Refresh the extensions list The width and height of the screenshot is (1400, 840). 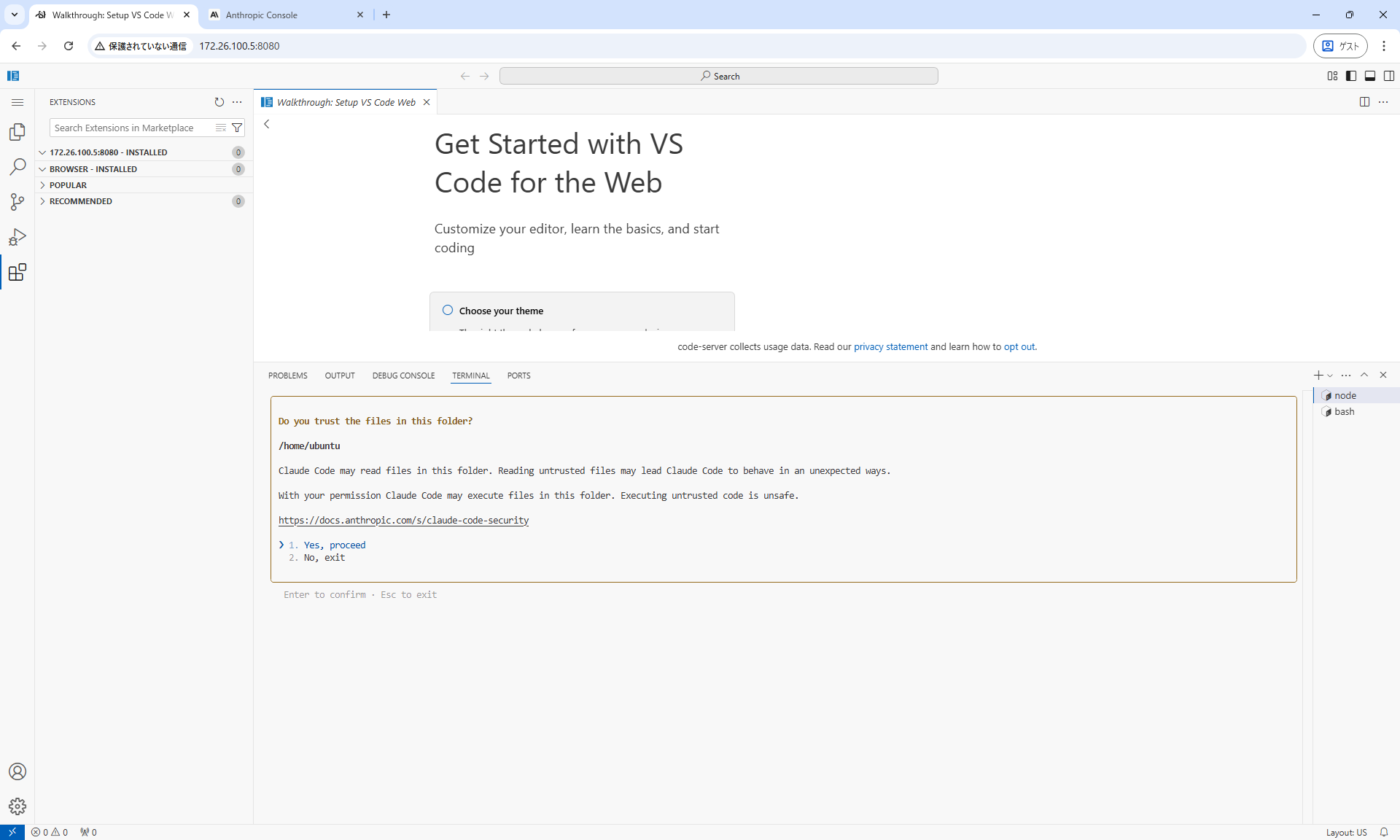[219, 102]
